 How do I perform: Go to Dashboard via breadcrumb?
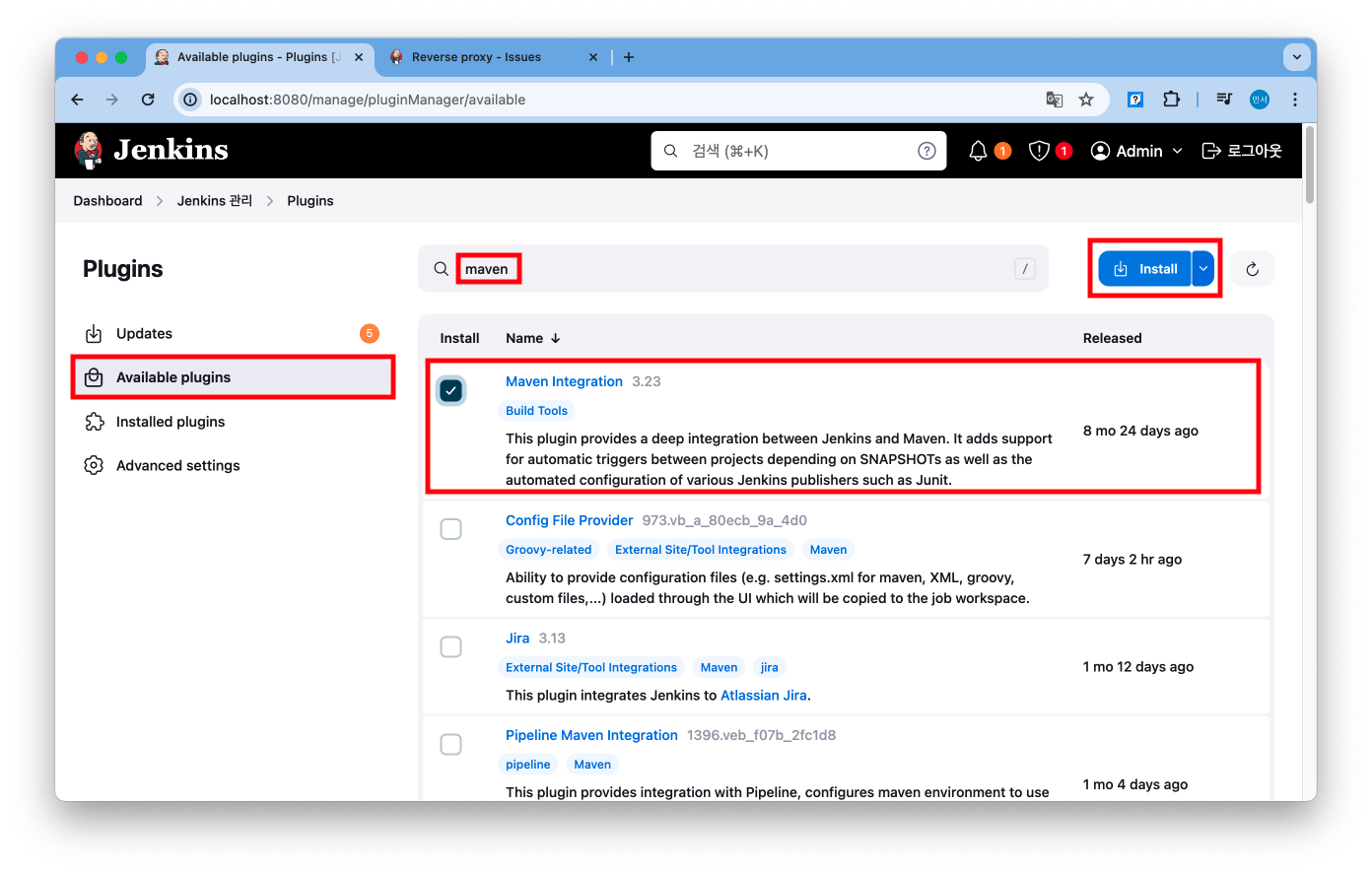(x=107, y=201)
